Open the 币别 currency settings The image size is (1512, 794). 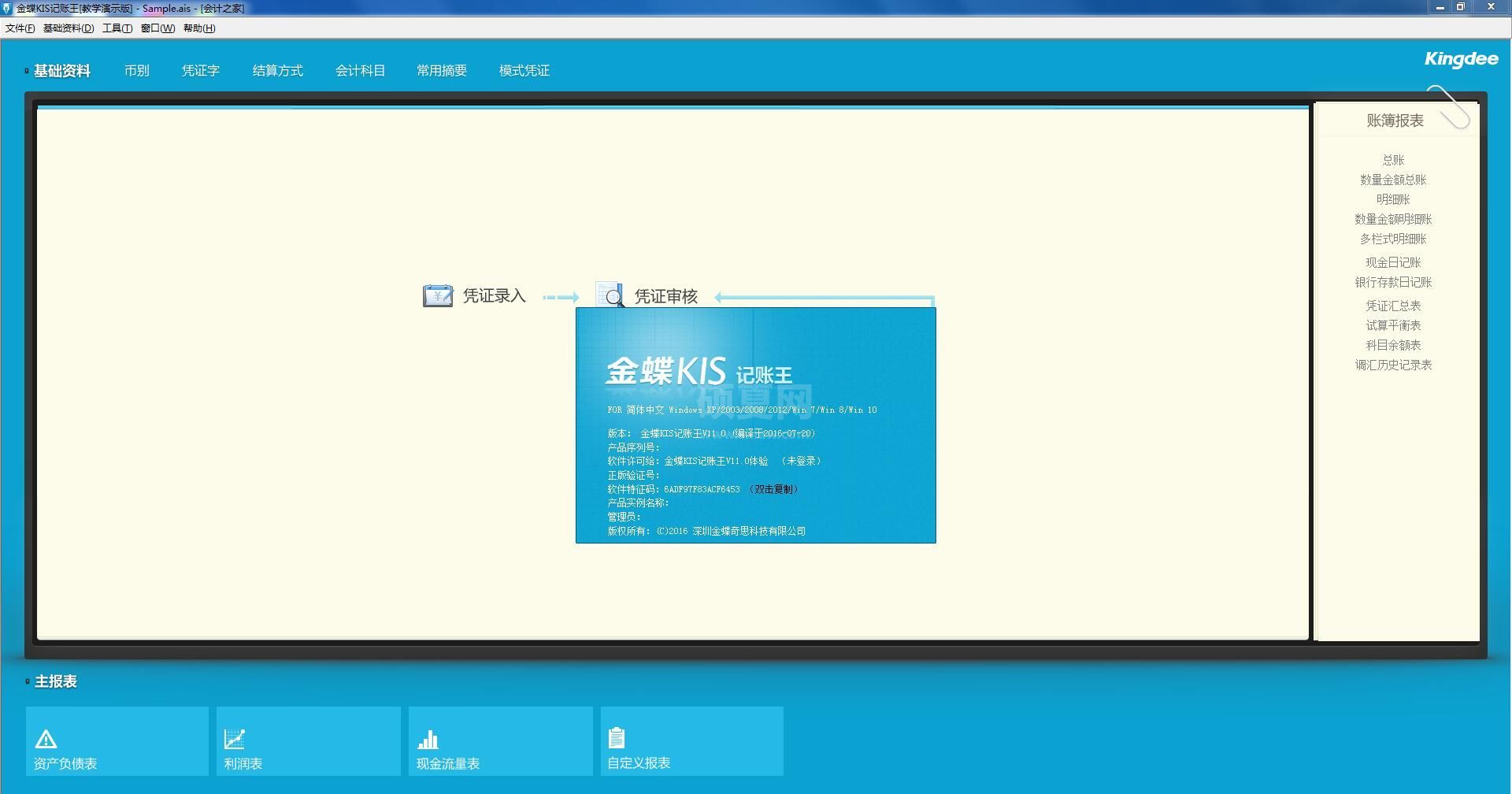click(x=136, y=71)
